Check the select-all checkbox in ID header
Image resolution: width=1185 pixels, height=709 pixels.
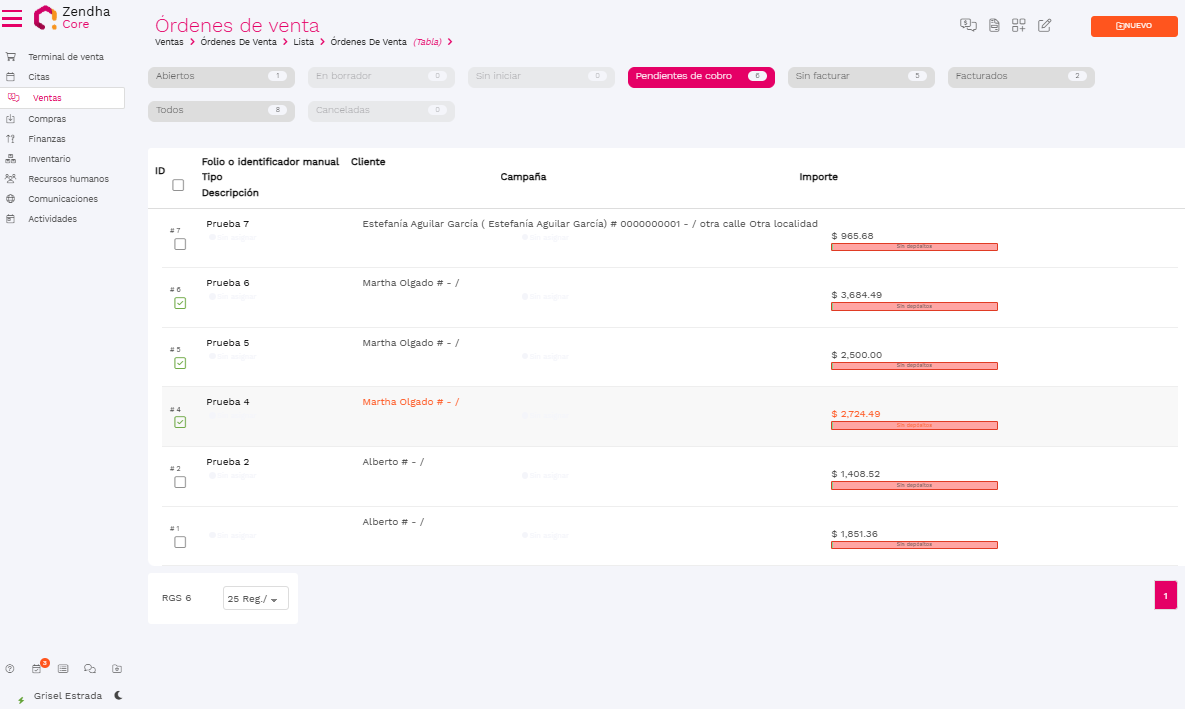(178, 185)
